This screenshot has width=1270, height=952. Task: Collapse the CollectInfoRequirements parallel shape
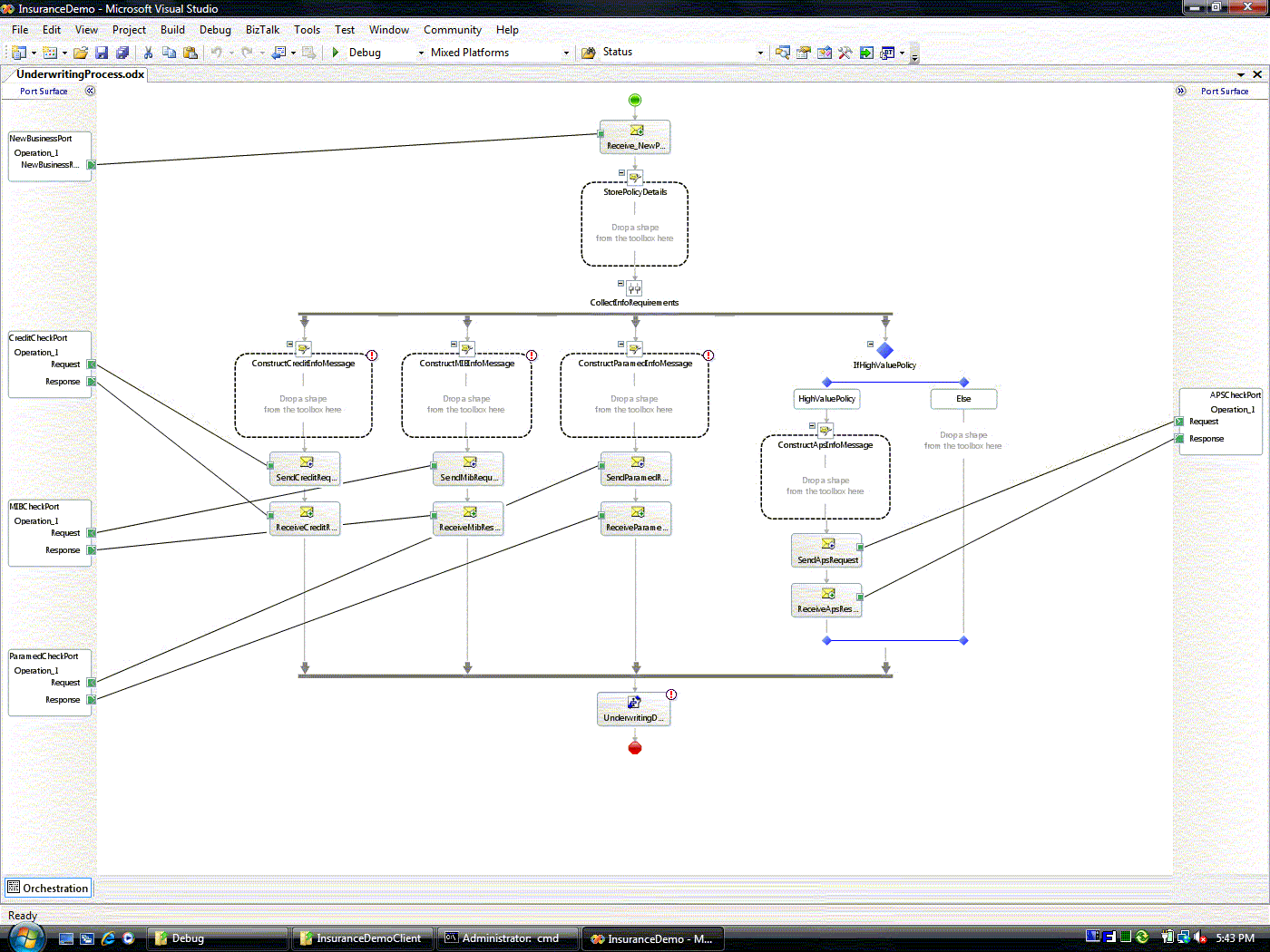coord(621,284)
